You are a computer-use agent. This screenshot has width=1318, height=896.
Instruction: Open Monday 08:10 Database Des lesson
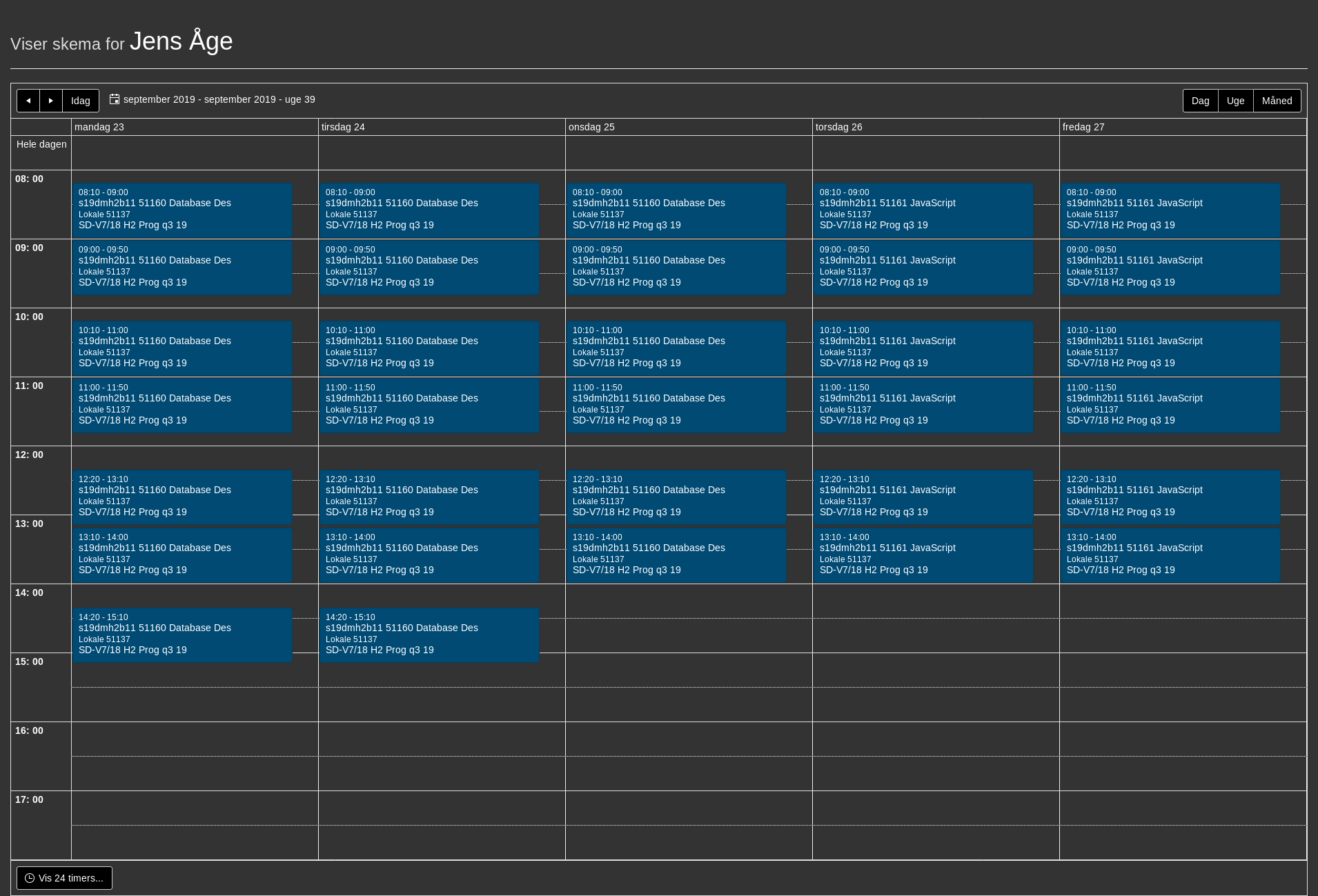182,210
